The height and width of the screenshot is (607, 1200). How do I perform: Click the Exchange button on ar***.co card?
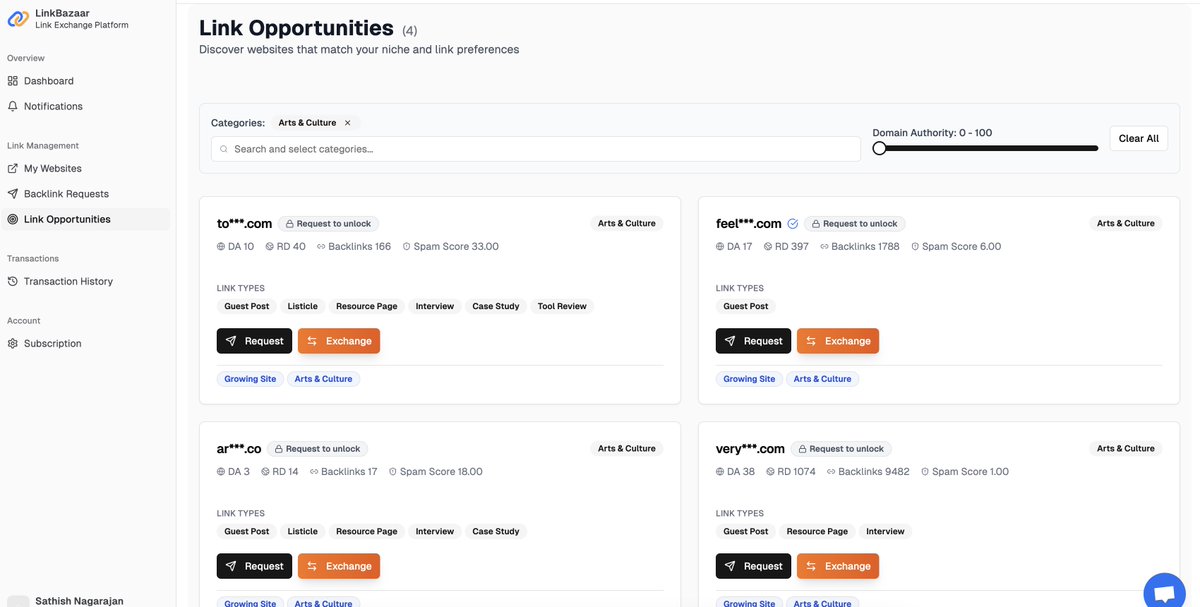tap(339, 566)
